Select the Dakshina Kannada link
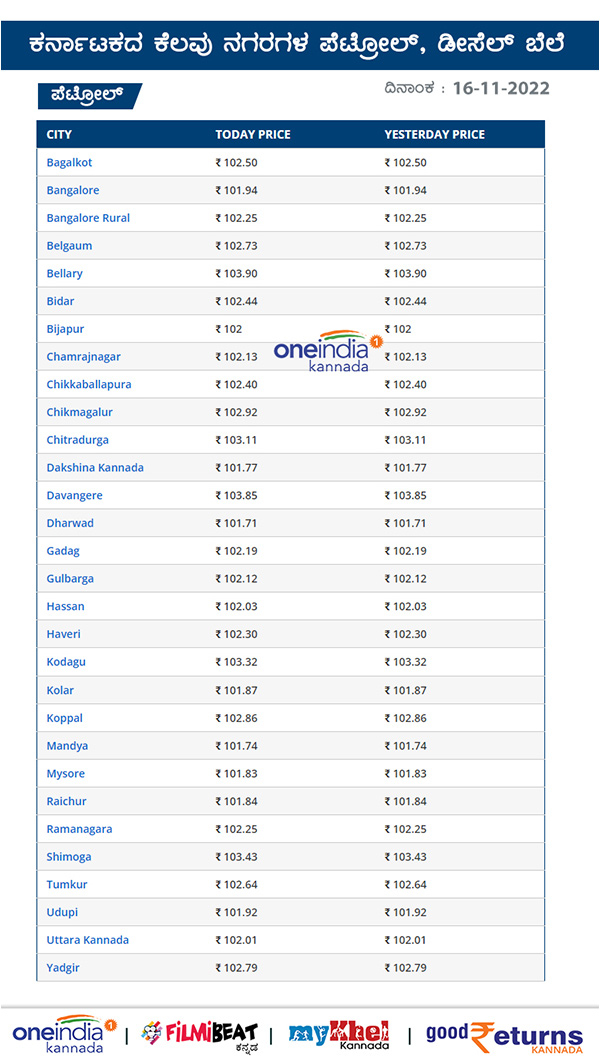Screen dimensions: 600x1060 95,468
